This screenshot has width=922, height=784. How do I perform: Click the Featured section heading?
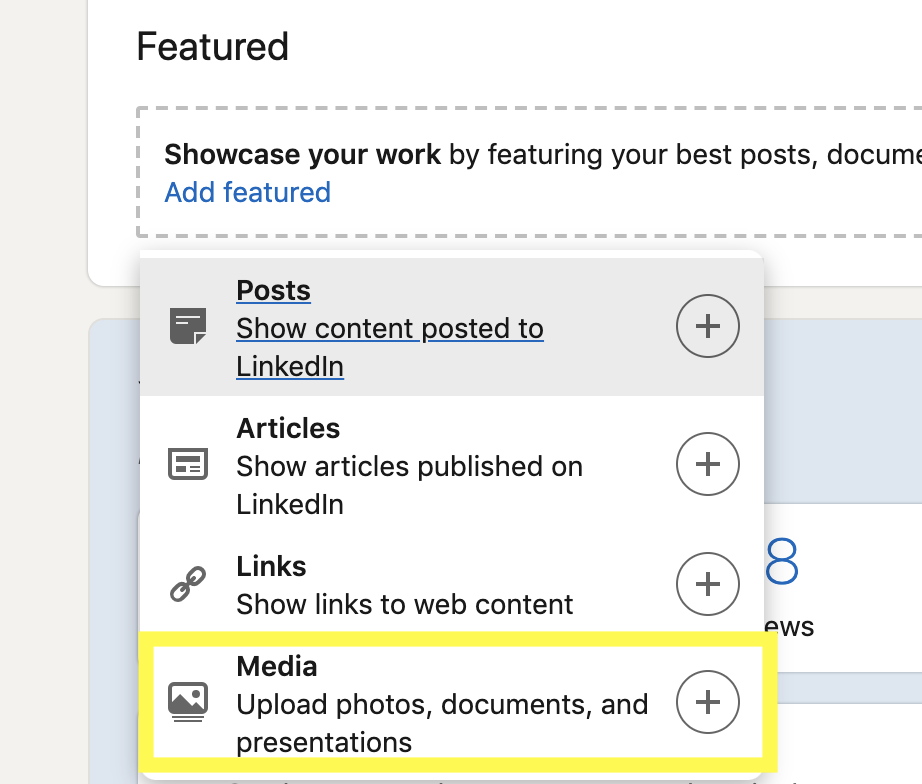tap(212, 46)
